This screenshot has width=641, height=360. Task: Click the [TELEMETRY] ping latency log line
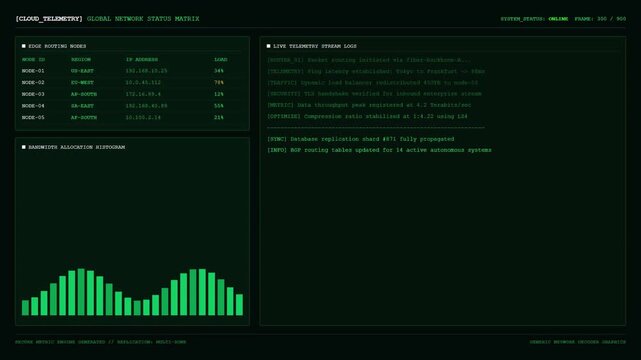tap(376, 72)
